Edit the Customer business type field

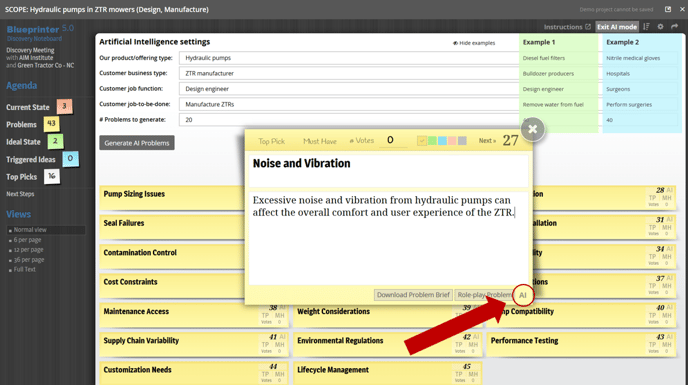pyautogui.click(x=349, y=73)
